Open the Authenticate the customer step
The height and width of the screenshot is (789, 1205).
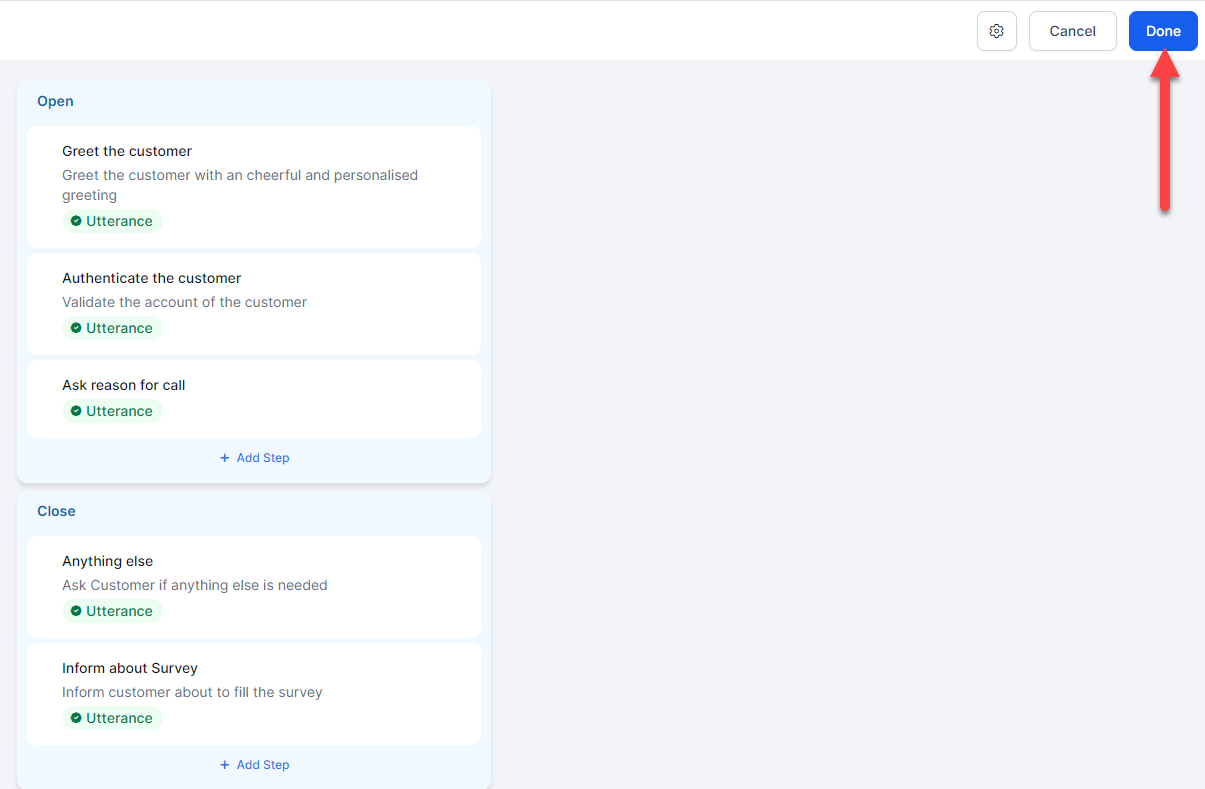[x=152, y=278]
